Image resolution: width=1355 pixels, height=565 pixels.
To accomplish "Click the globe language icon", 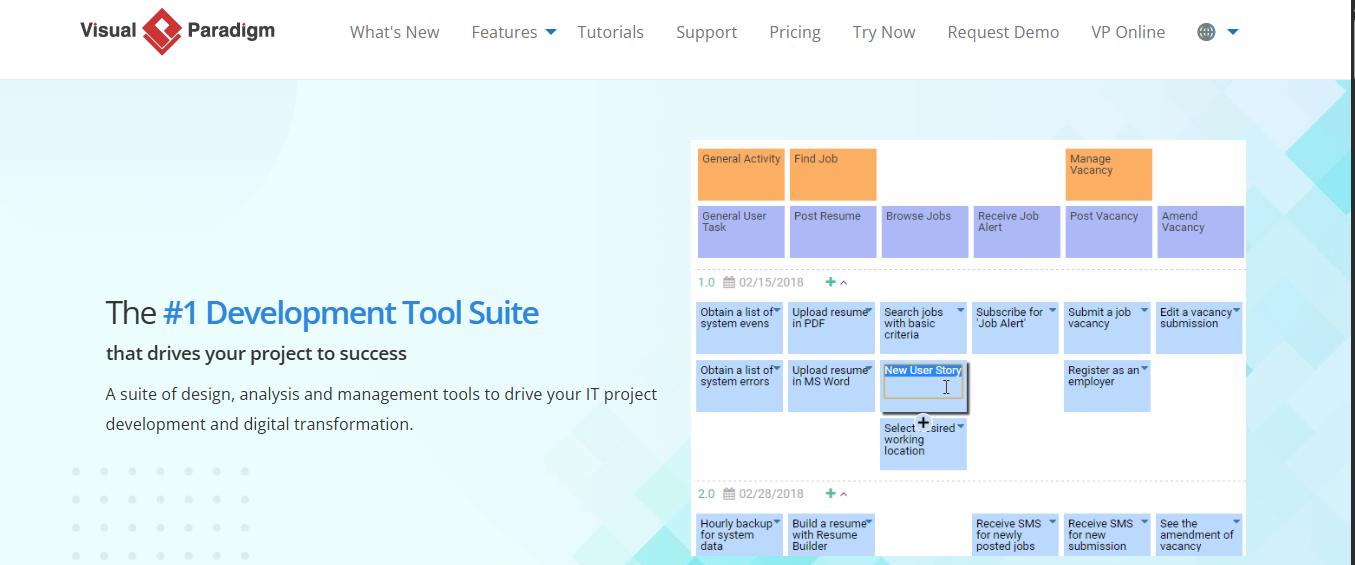I will (1206, 32).
